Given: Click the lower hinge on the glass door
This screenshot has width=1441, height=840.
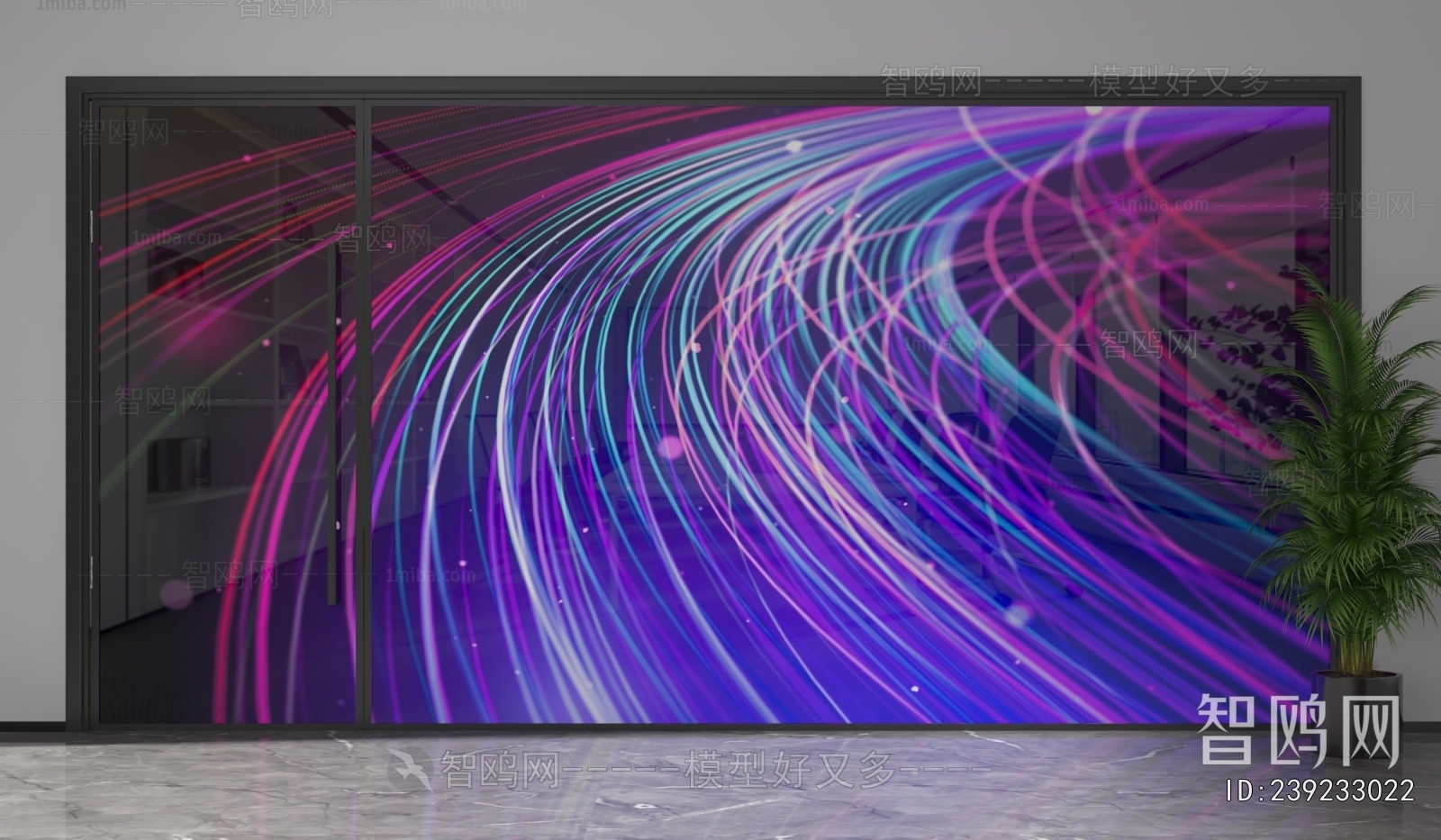Looking at the screenshot, I should pyautogui.click(x=92, y=572).
